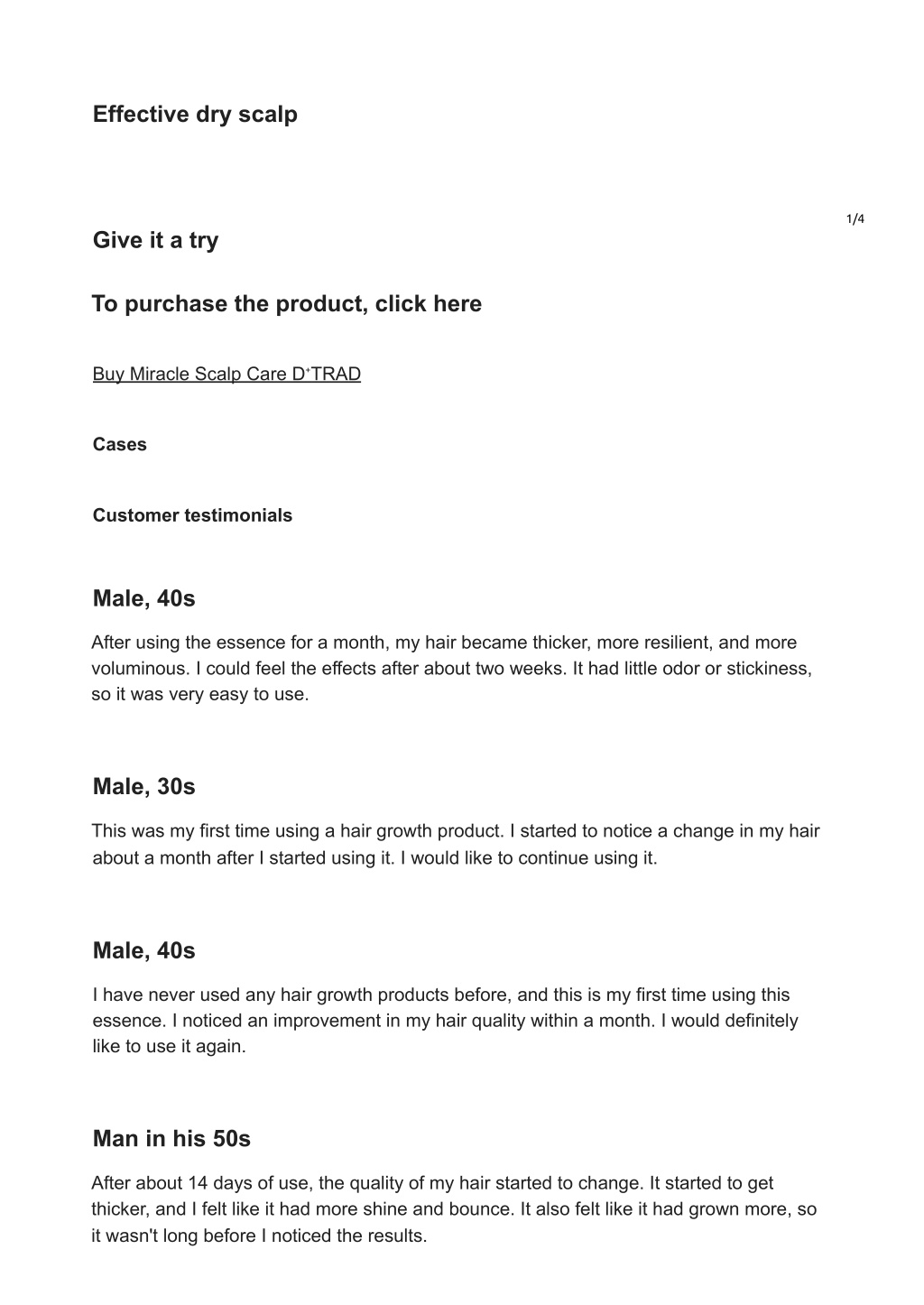Click the Effective dry scalp heading

click(195, 115)
